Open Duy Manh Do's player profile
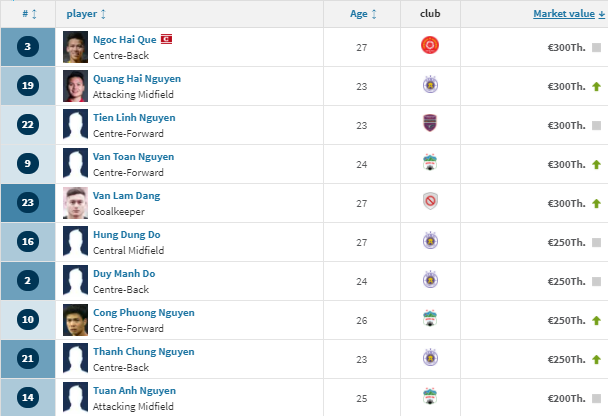 tap(124, 273)
